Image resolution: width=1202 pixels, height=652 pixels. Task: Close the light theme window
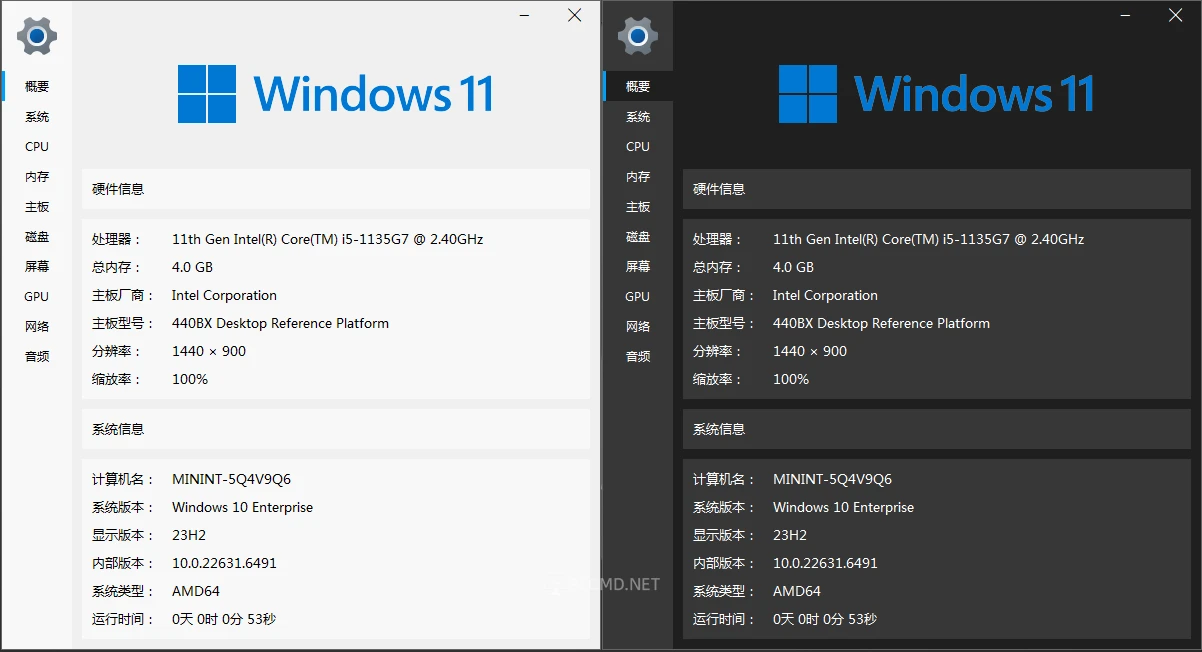click(x=575, y=15)
